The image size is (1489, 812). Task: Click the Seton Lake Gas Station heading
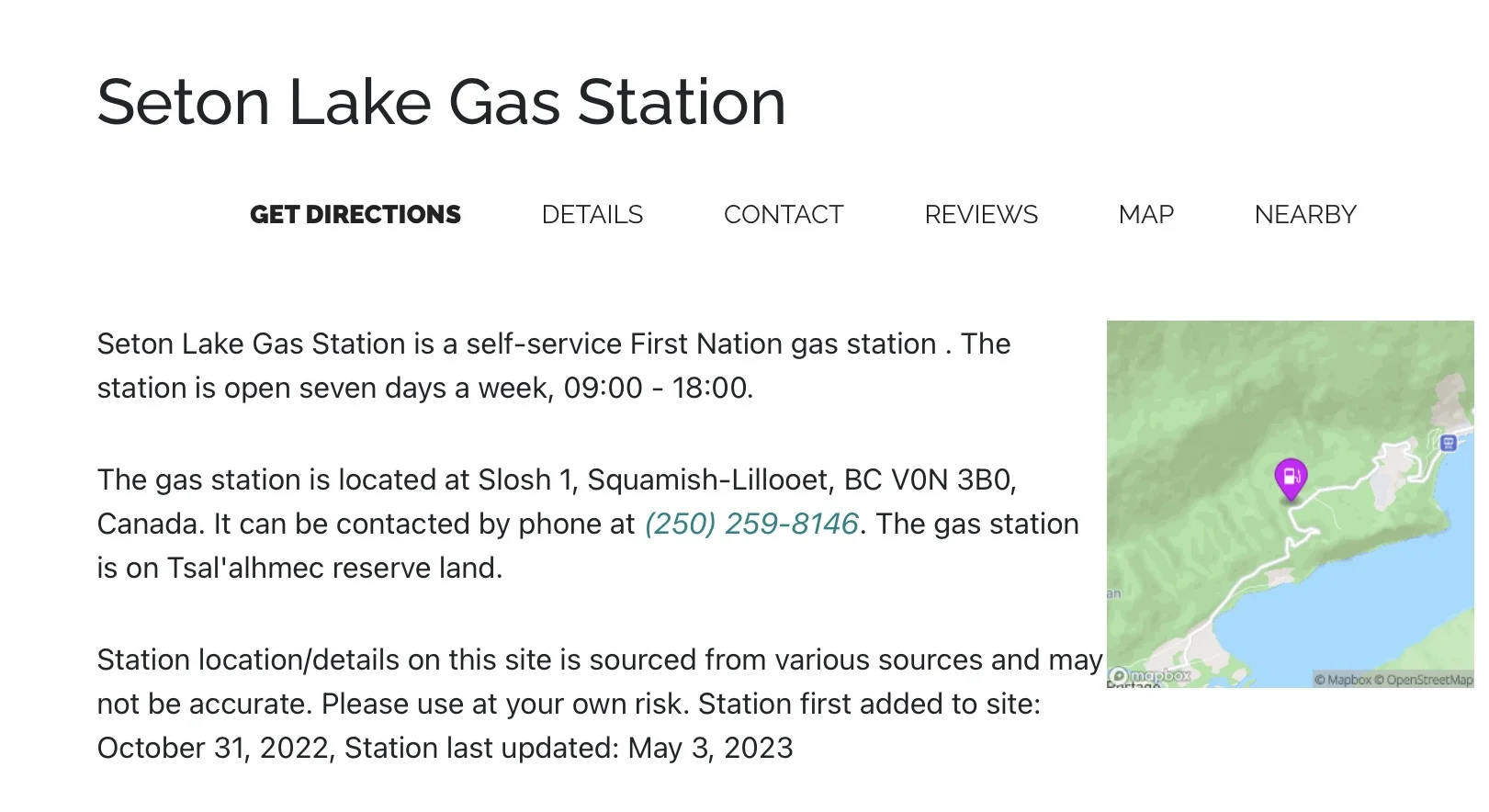[x=442, y=102]
